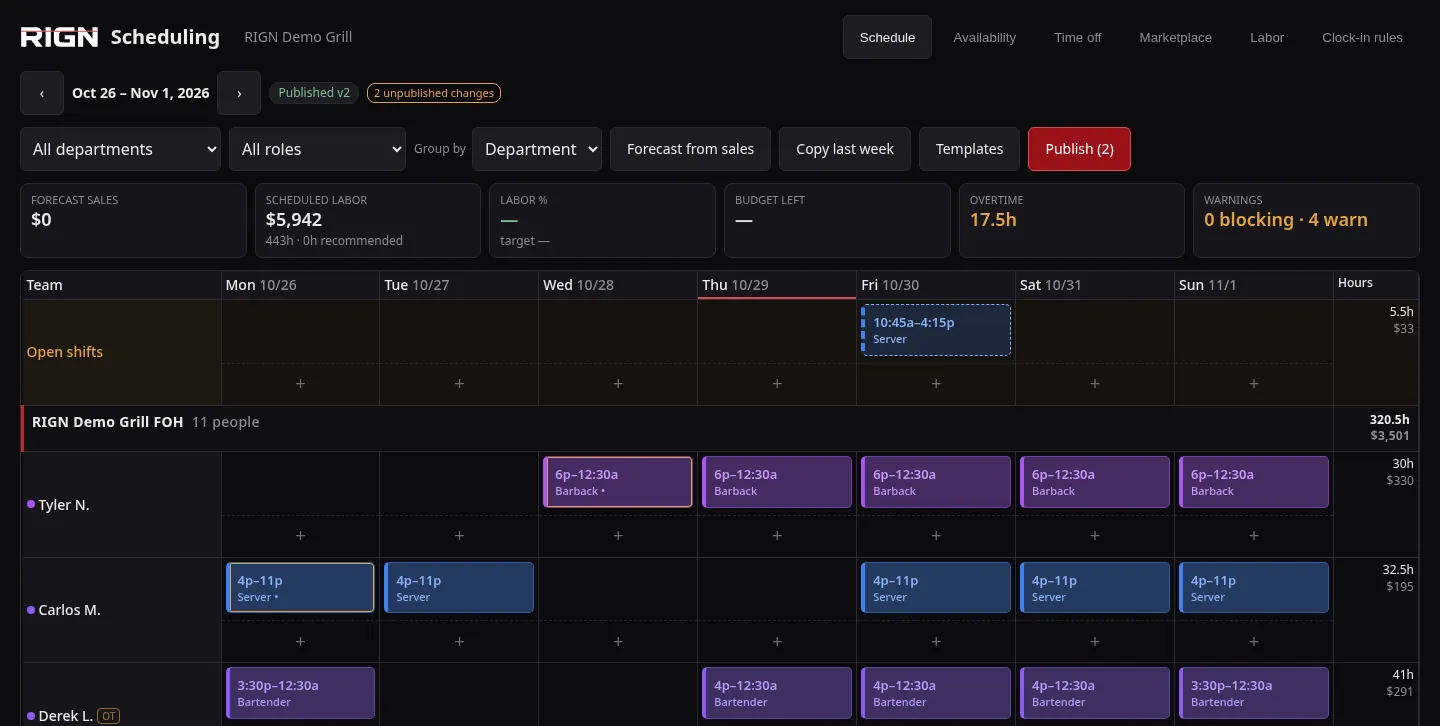The width and height of the screenshot is (1440, 726).
Task: Open the Time off tab
Action: tap(1077, 37)
